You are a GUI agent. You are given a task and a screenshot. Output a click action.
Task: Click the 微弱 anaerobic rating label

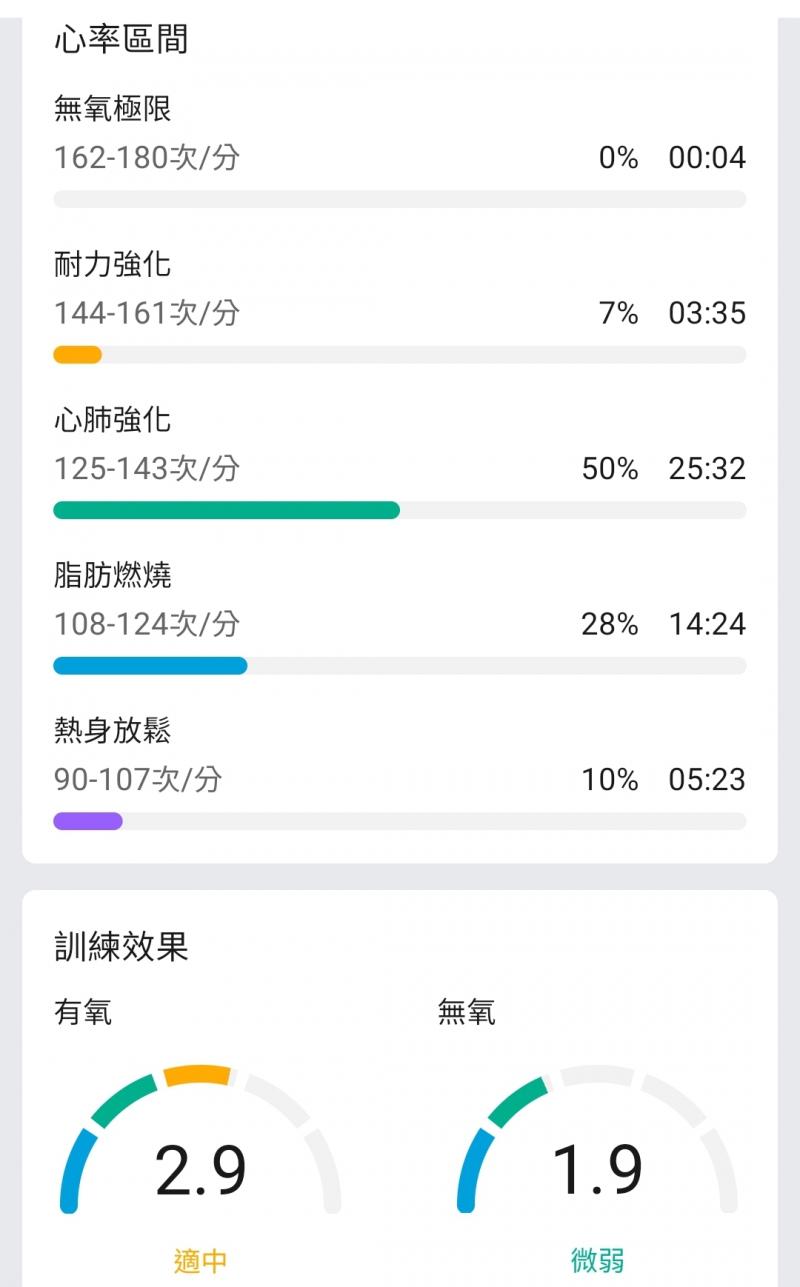[597, 1261]
